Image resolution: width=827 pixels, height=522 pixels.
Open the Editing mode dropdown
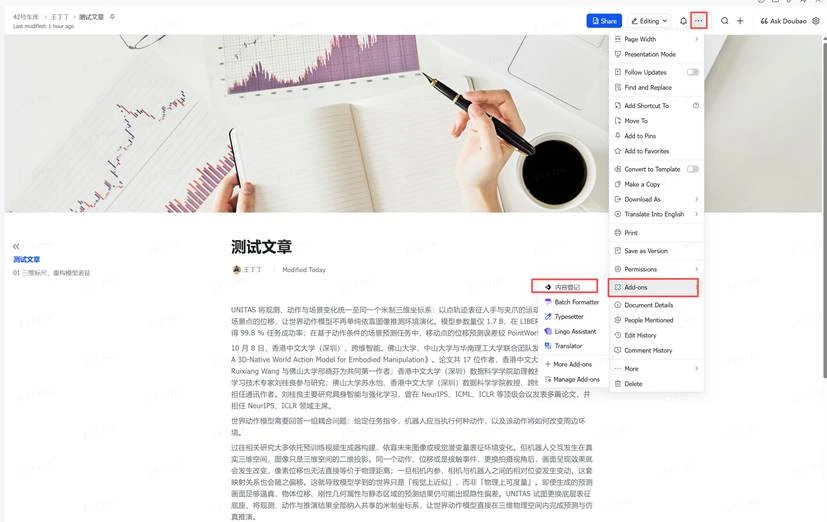point(650,21)
